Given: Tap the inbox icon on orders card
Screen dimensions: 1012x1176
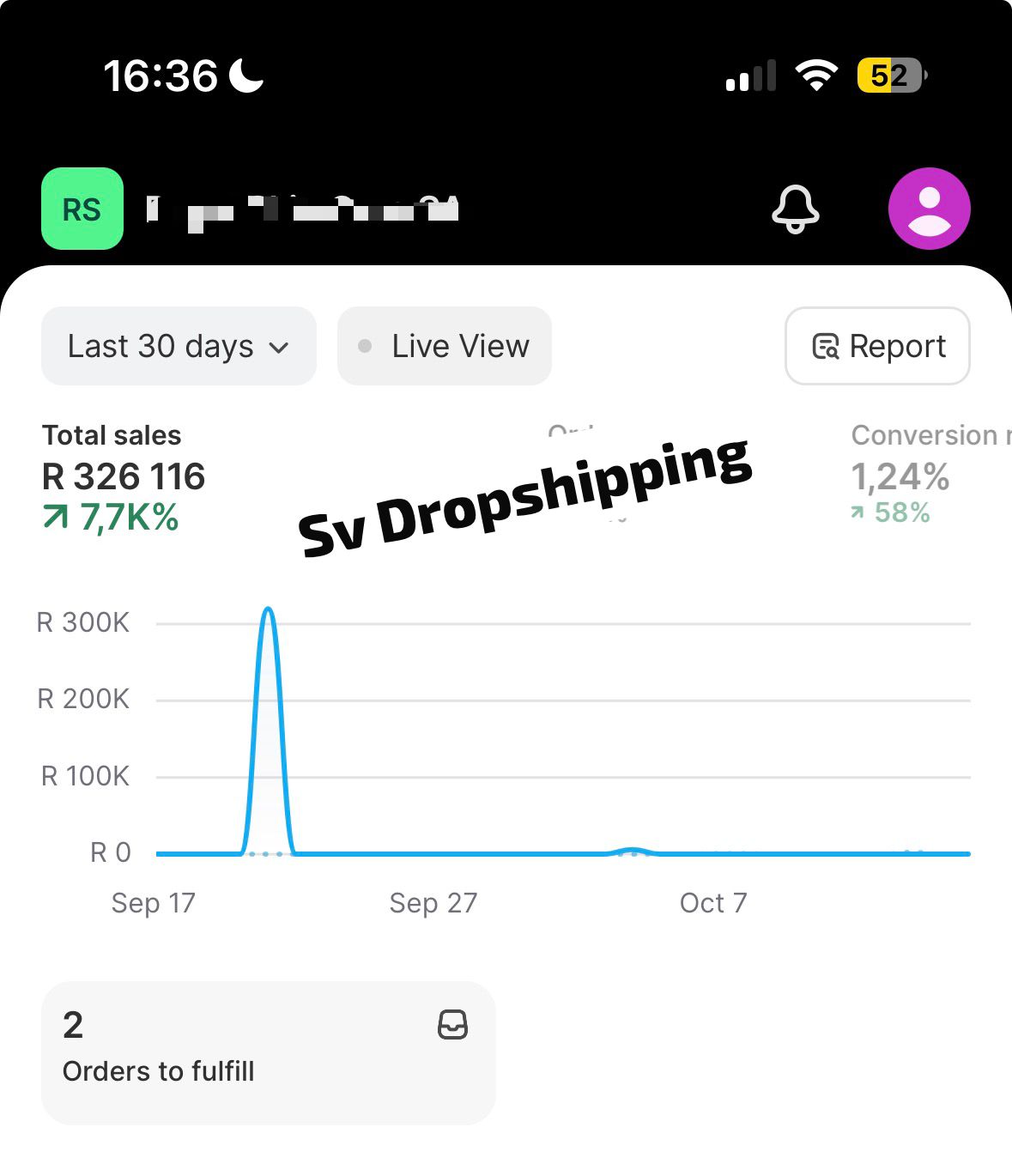Looking at the screenshot, I should pyautogui.click(x=452, y=1025).
